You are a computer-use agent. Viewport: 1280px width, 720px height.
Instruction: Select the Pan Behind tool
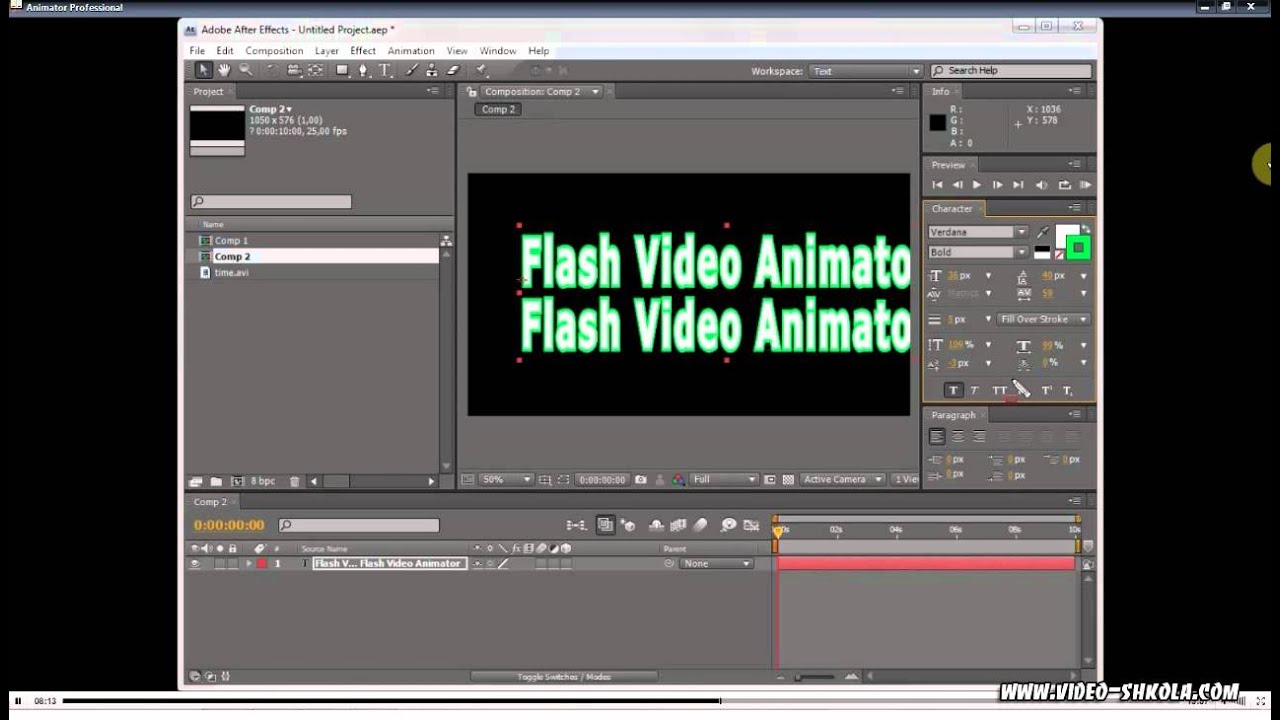(x=316, y=70)
